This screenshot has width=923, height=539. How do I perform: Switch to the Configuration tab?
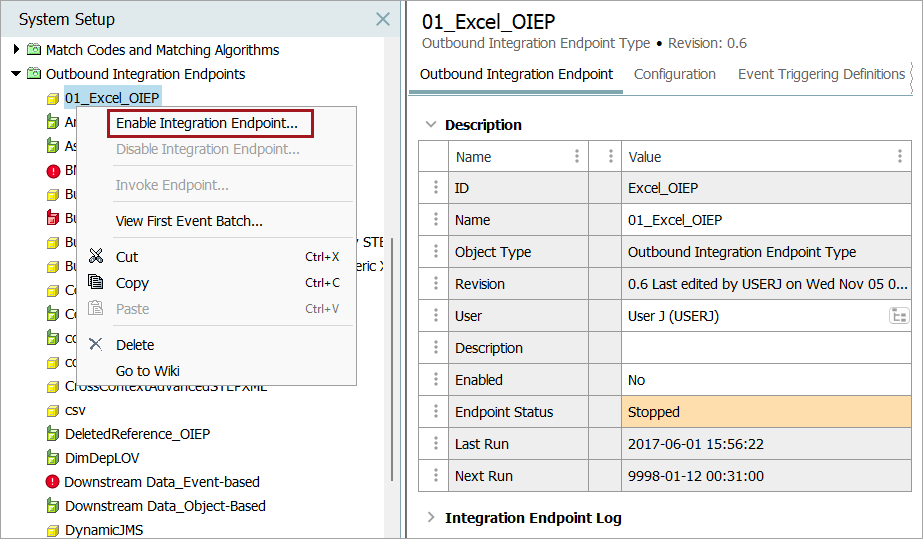click(675, 74)
